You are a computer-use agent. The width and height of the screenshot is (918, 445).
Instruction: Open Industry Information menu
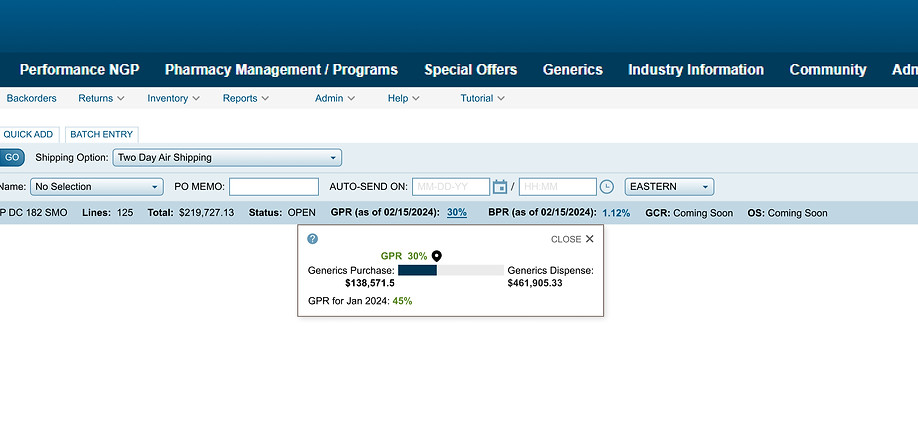click(696, 70)
